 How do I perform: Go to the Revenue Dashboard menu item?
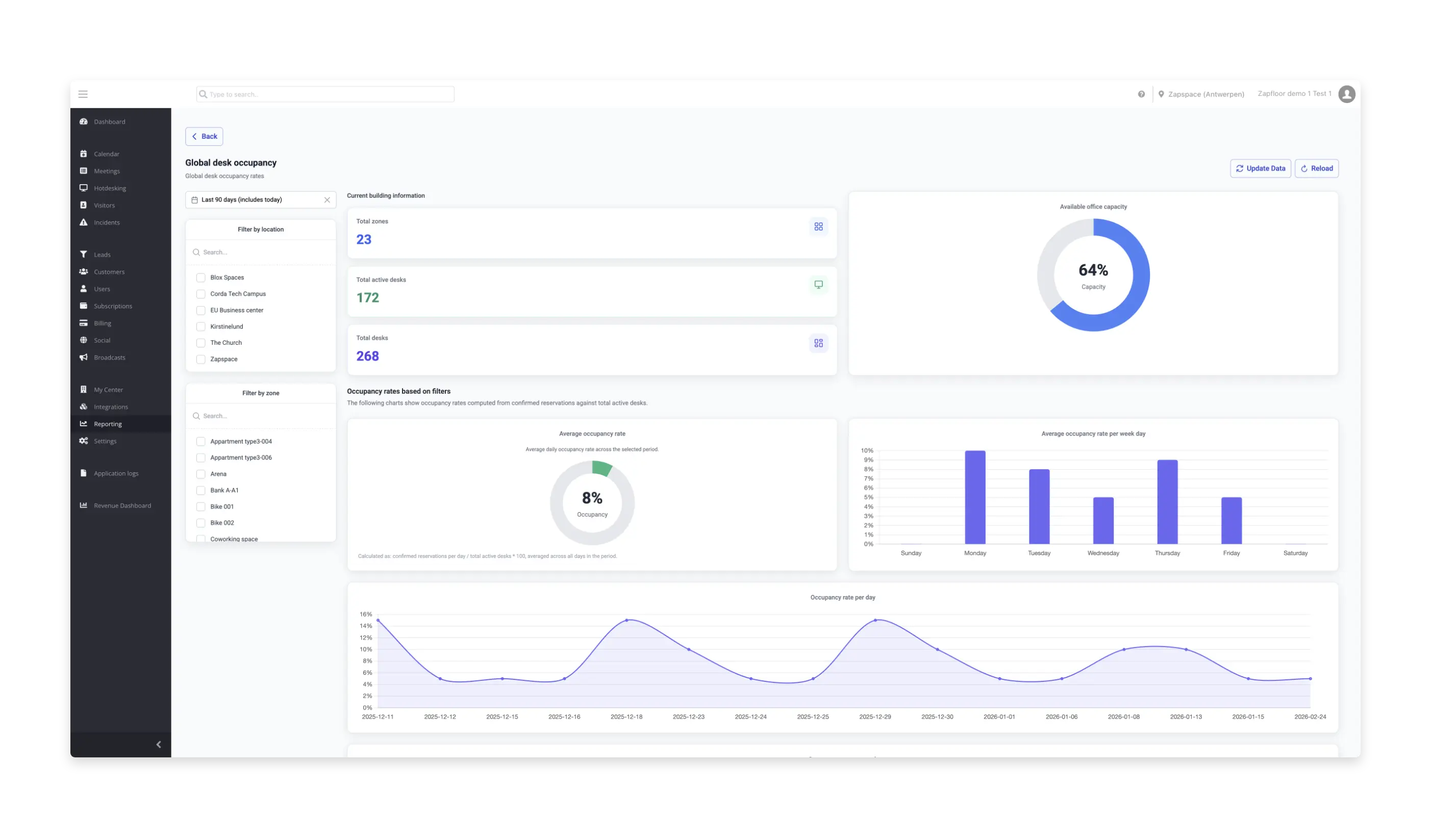121,505
